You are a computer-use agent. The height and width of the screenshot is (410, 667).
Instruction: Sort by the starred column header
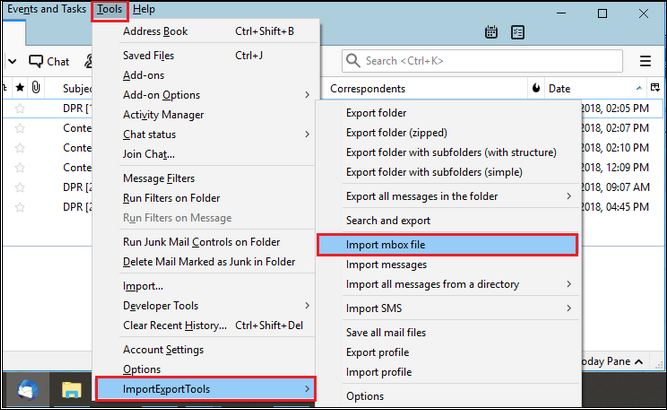[20, 88]
